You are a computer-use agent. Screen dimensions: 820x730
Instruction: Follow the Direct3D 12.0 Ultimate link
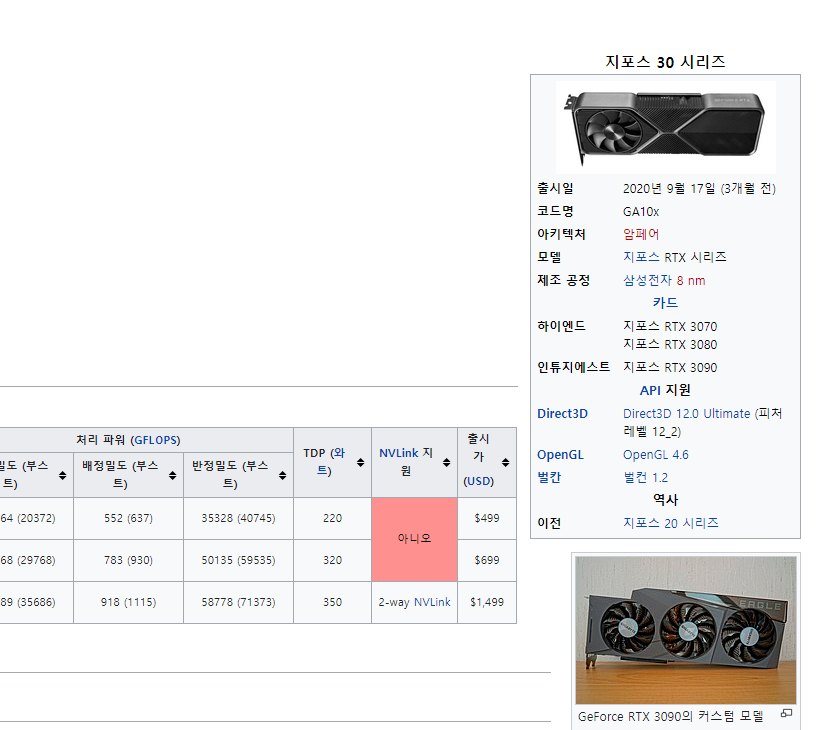687,414
